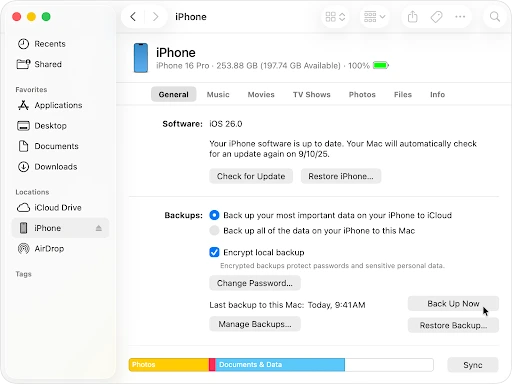
Task: Click the Manage Backups... button
Action: [x=255, y=324]
